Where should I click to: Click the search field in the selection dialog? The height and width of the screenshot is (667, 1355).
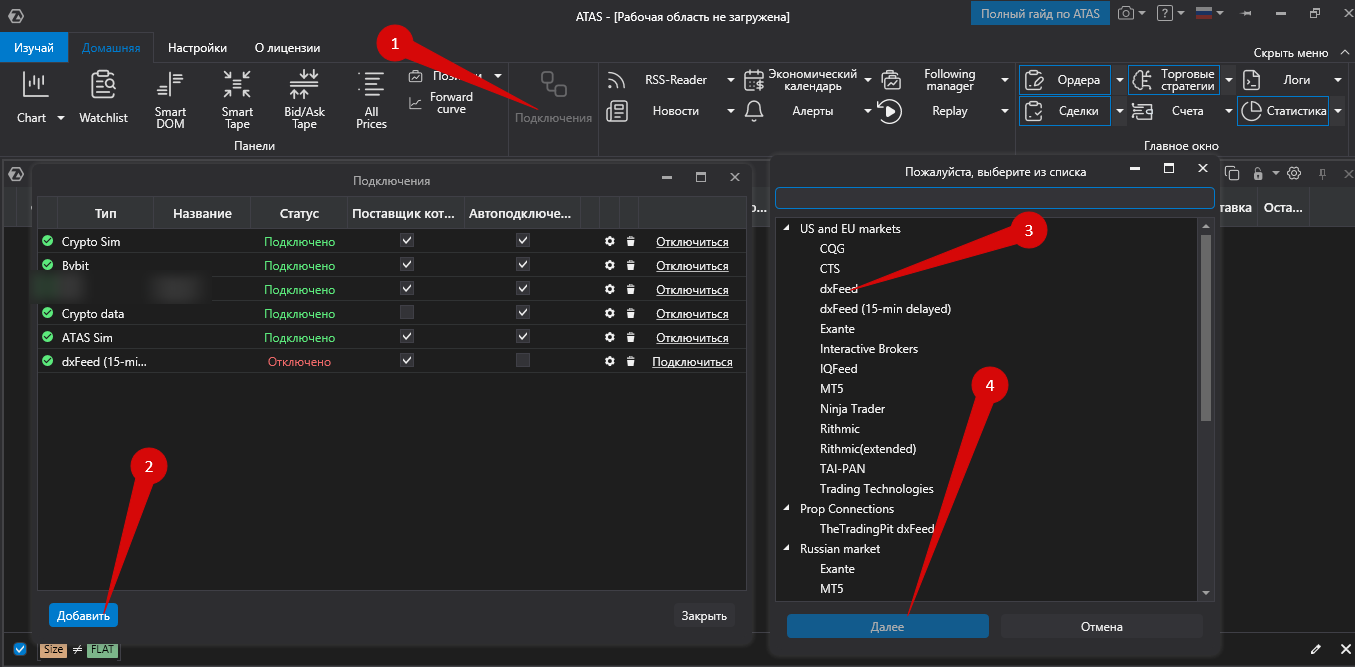[x=994, y=197]
